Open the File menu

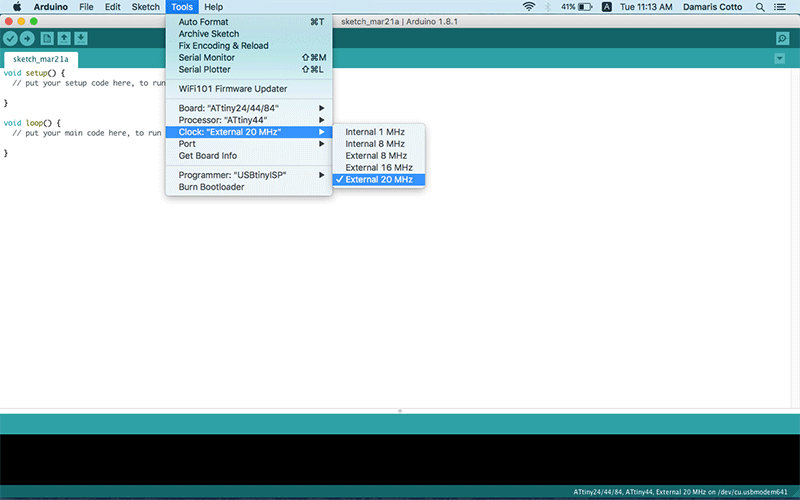point(86,7)
